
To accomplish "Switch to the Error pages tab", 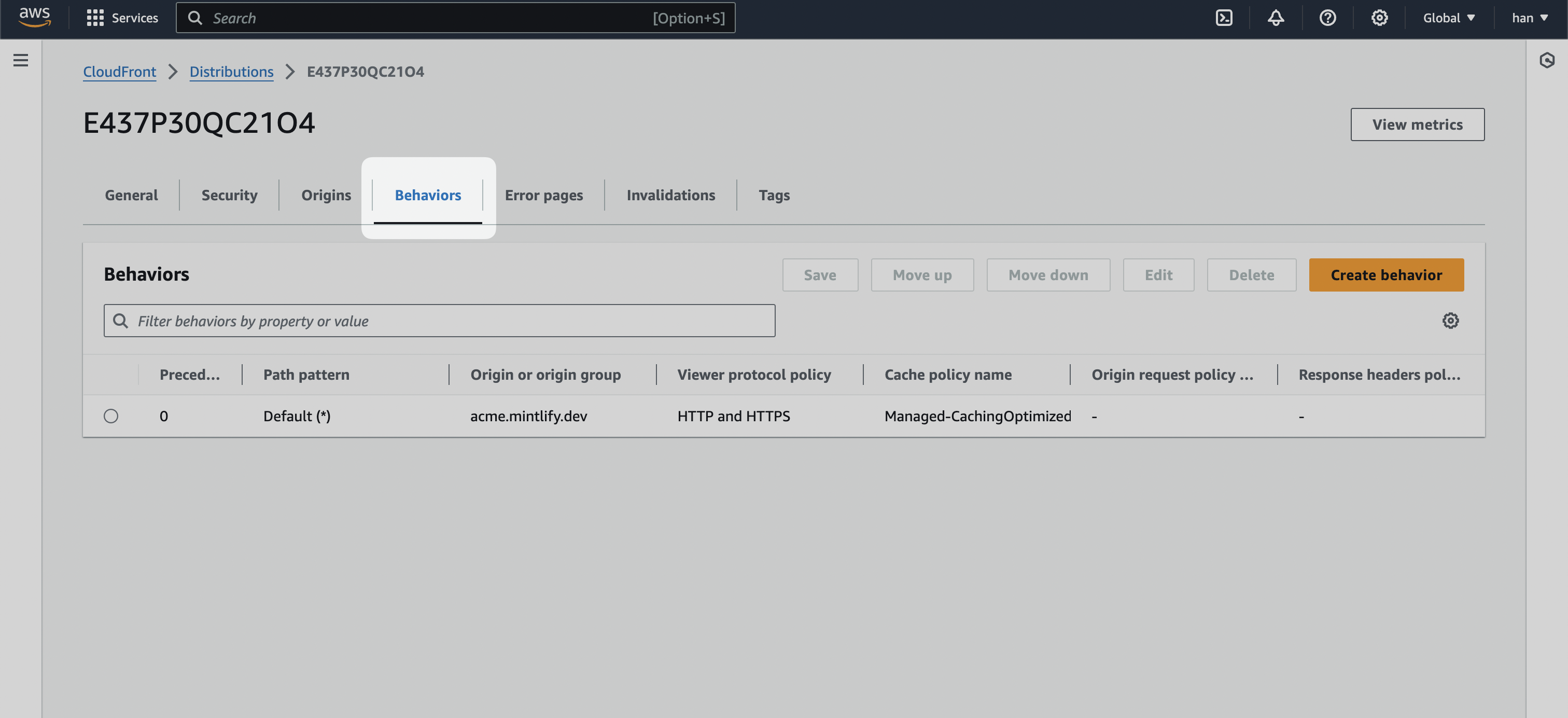I will point(543,195).
